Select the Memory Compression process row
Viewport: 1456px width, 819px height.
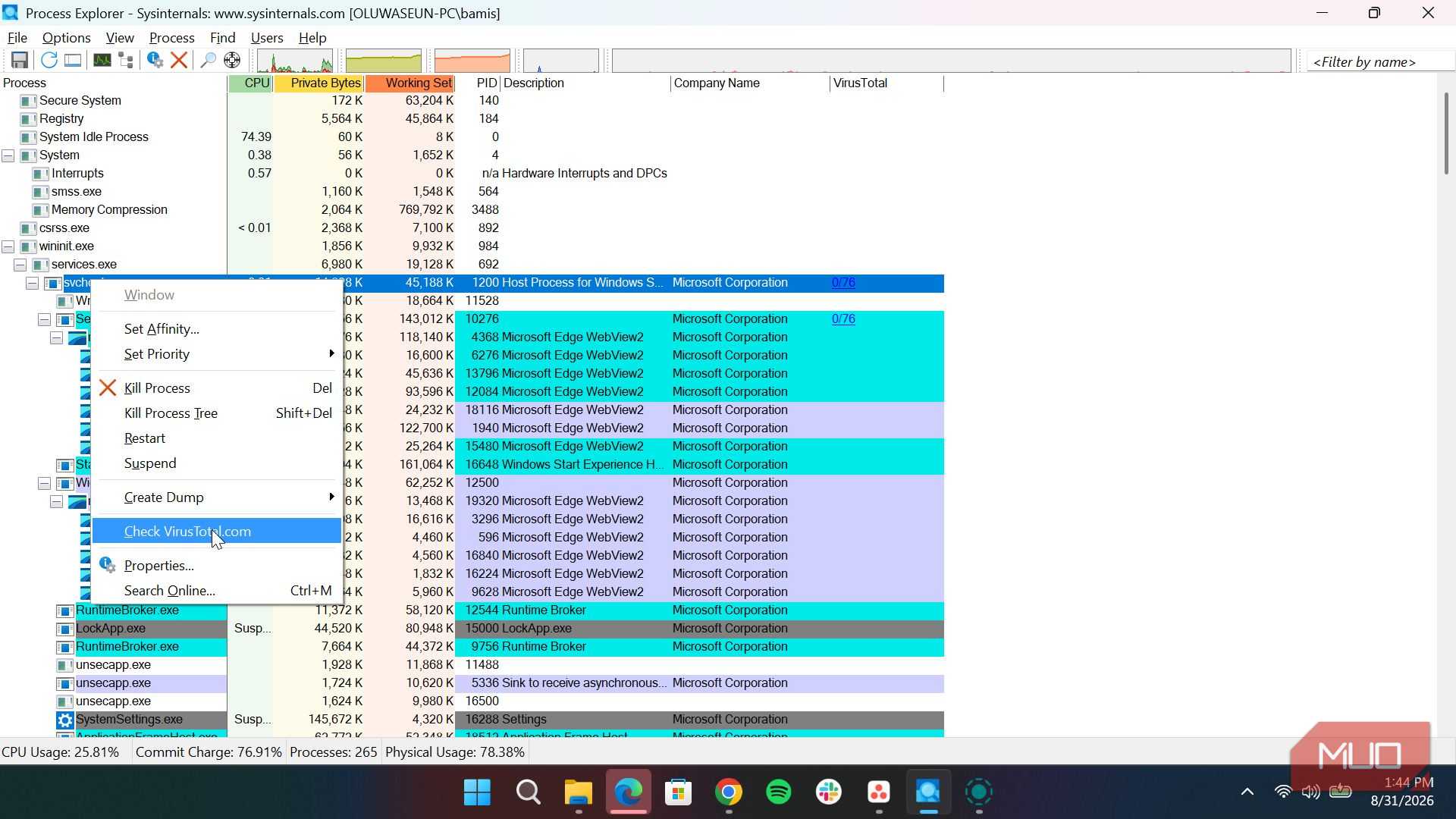pyautogui.click(x=472, y=210)
